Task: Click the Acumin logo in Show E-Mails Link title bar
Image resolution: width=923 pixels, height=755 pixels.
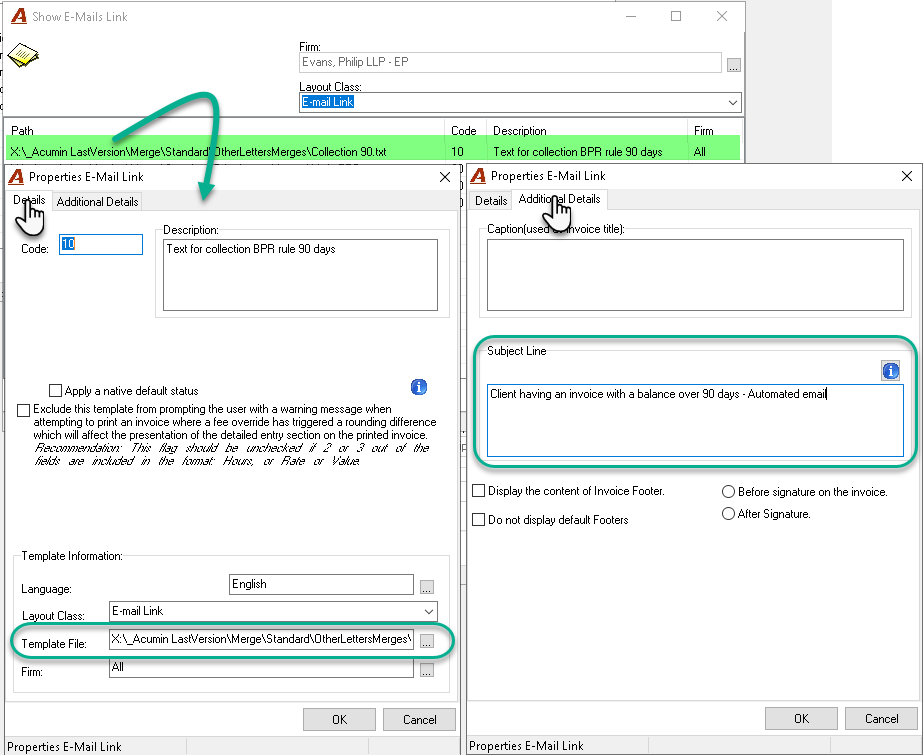Action: (x=19, y=16)
